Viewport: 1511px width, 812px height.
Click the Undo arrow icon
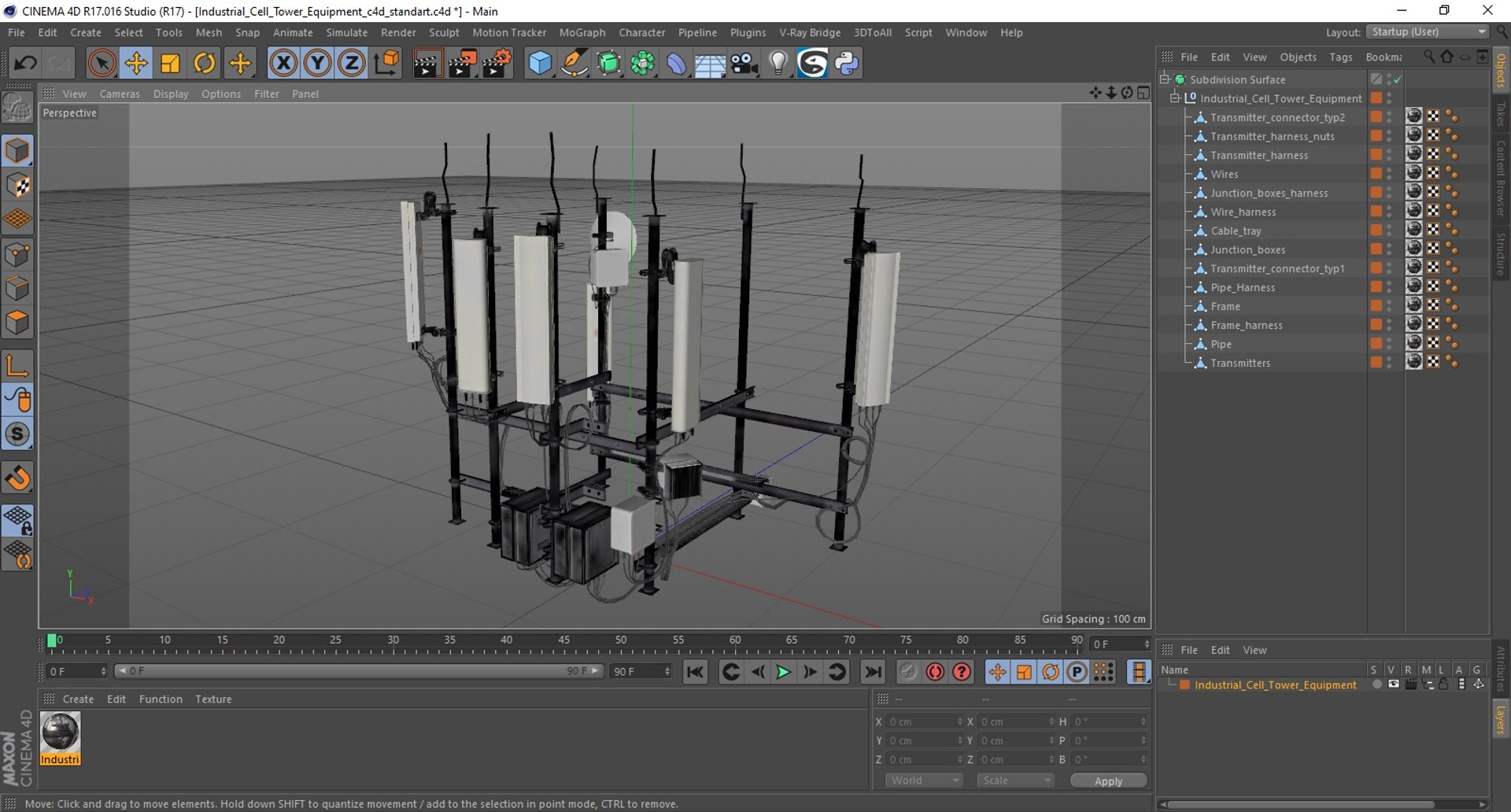click(x=25, y=63)
